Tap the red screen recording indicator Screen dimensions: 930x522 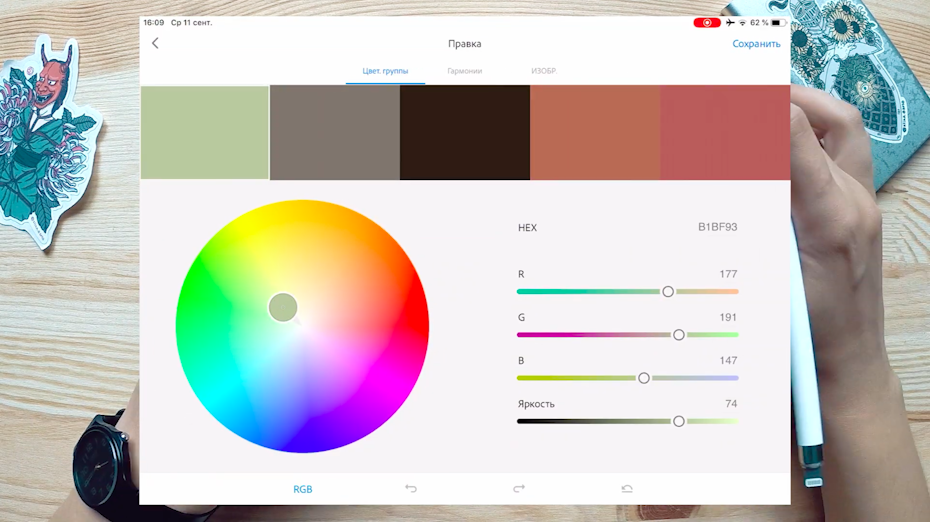coord(706,22)
